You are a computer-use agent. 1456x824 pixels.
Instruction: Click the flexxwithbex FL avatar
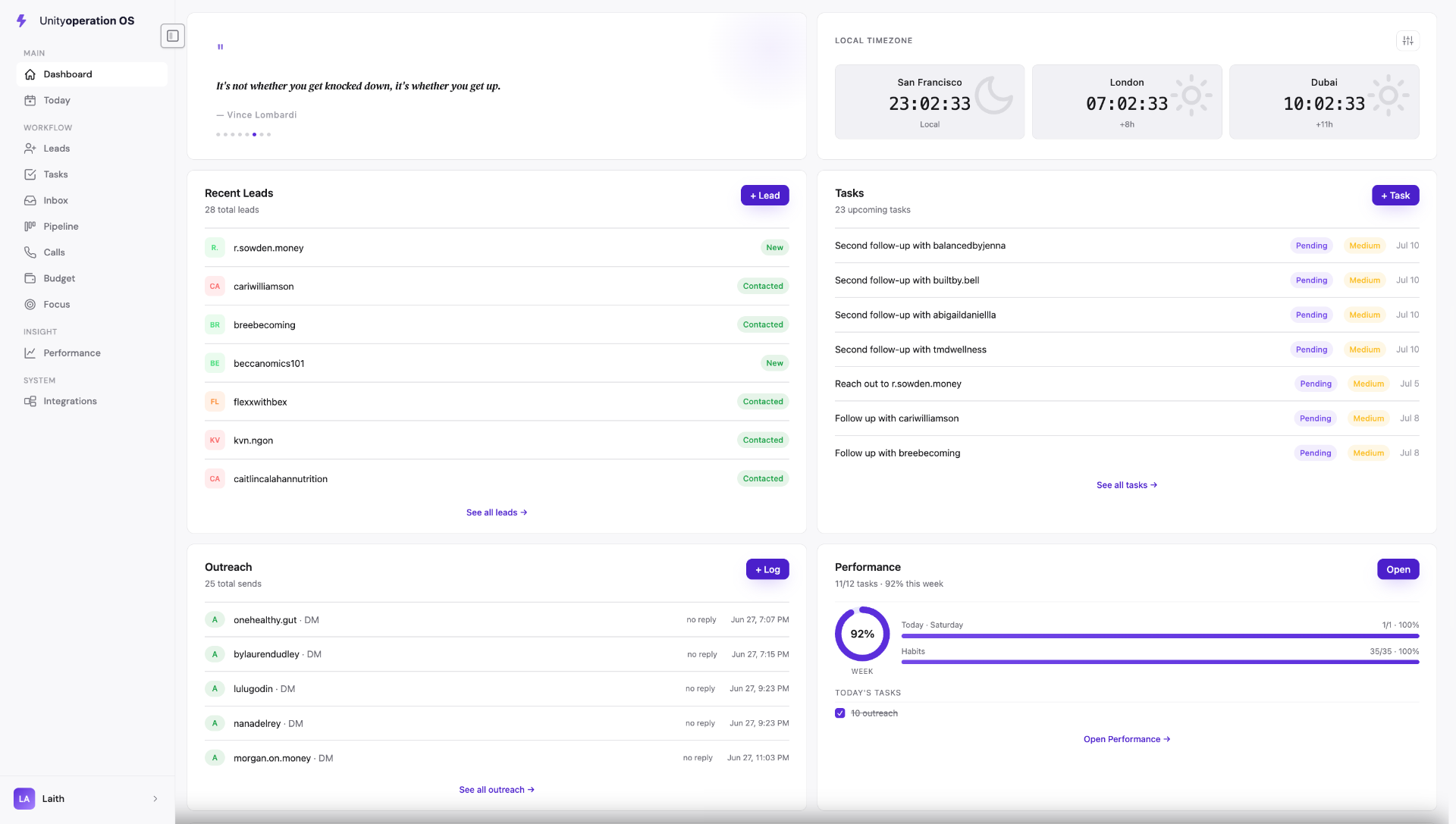point(215,402)
